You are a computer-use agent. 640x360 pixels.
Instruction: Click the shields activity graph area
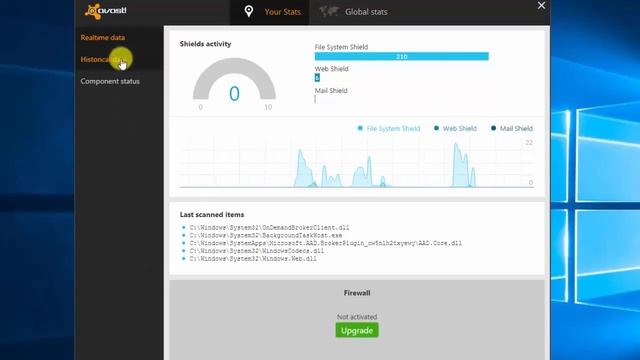click(357, 163)
